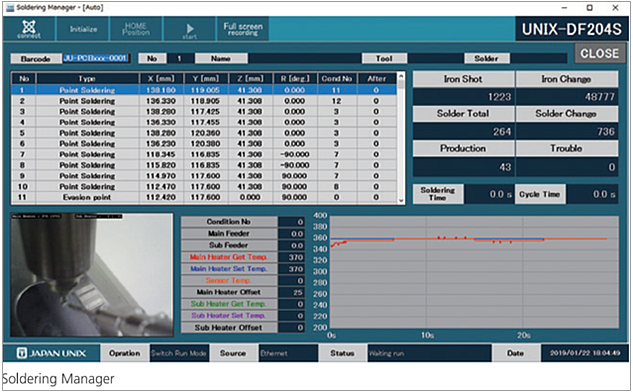Select row 2 with Cond No 12

[204, 101]
